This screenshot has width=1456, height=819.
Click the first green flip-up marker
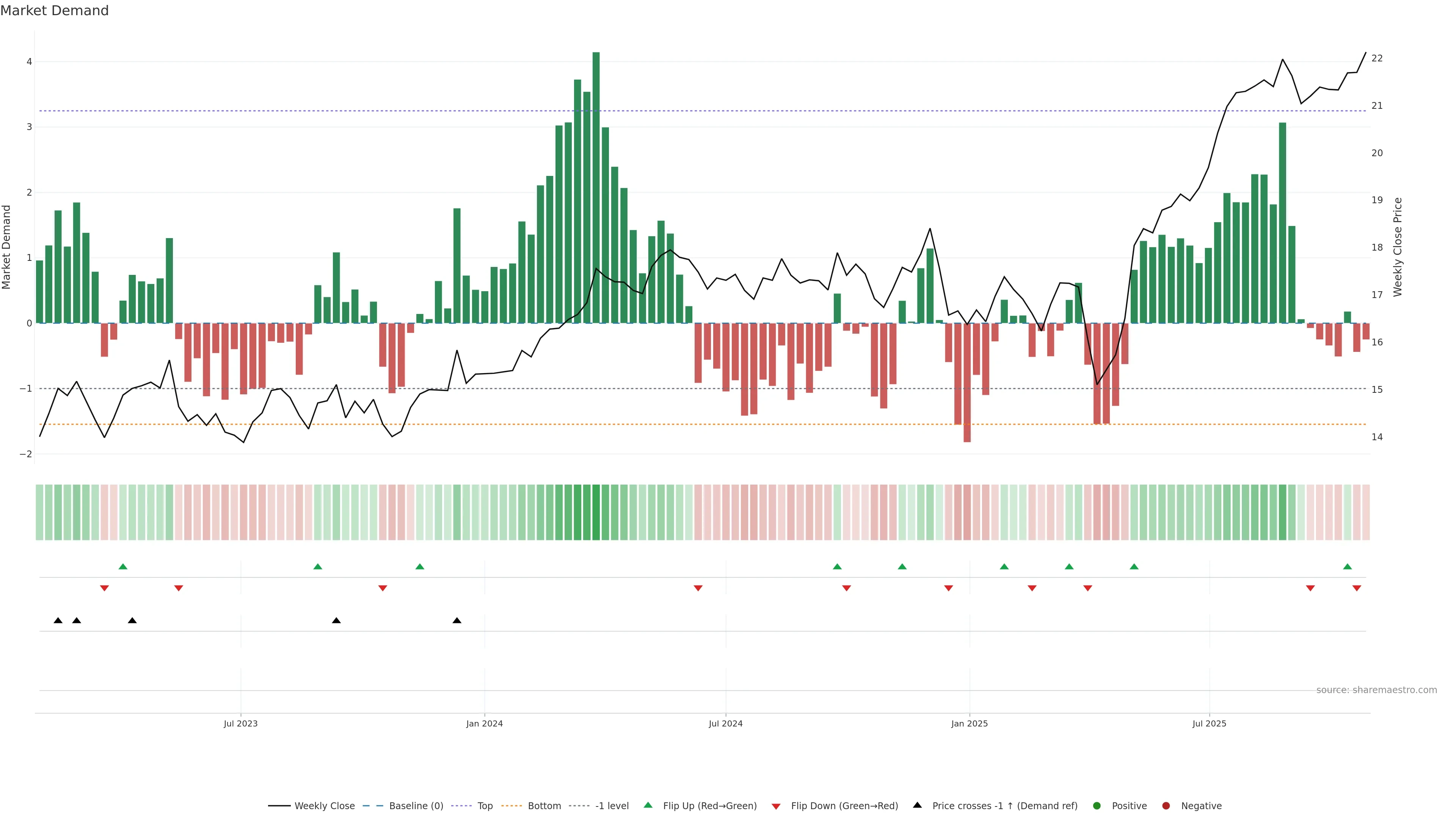coord(123,566)
